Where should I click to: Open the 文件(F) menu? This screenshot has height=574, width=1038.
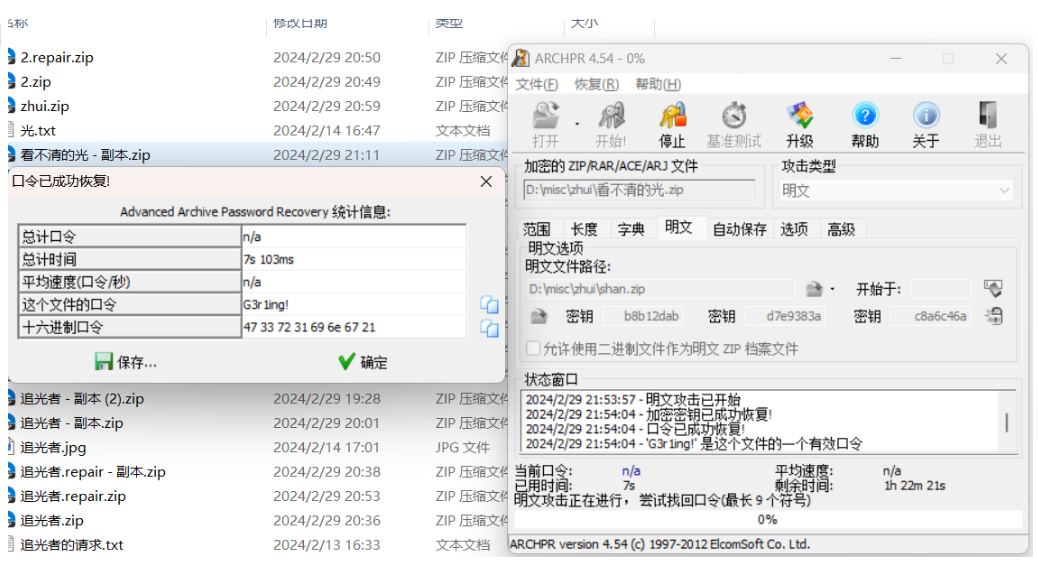(536, 84)
